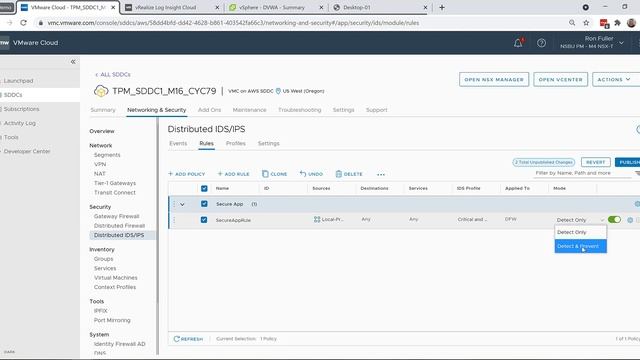Image resolution: width=640 pixels, height=360 pixels.
Task: Select Detect Only option
Action: tap(580, 232)
